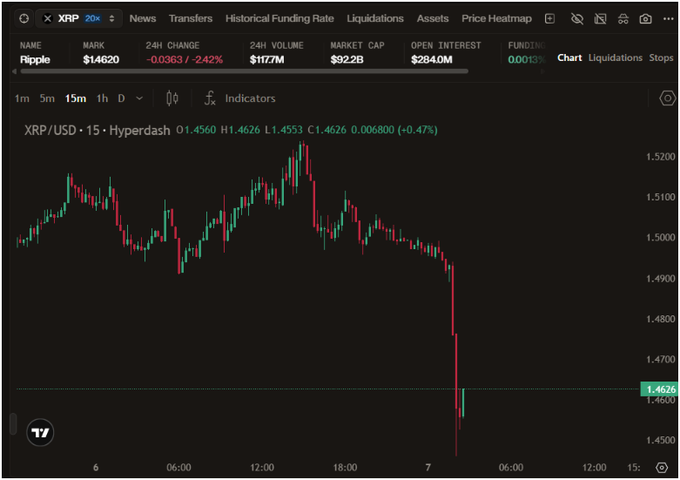Click the $92.2B market cap value

point(347,59)
